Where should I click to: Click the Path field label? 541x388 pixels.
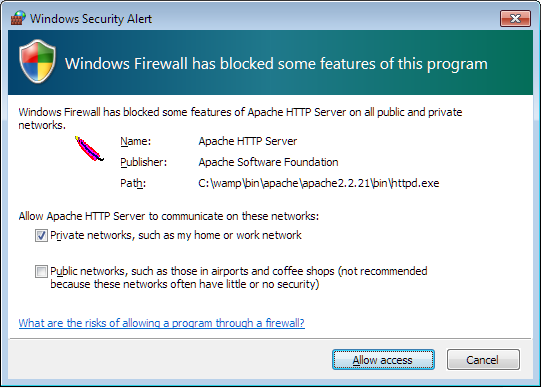click(x=133, y=183)
